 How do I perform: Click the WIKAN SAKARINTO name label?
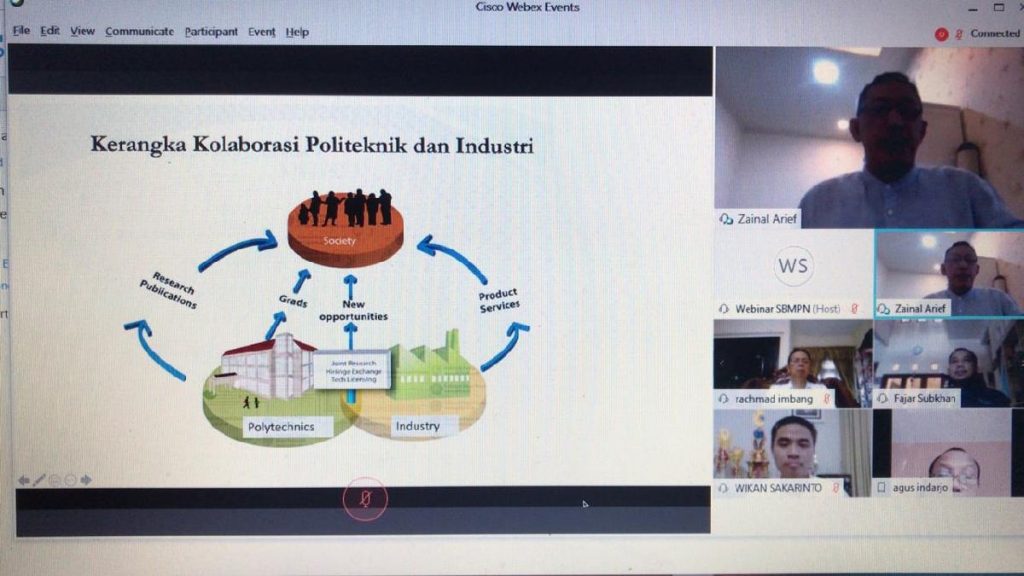tap(778, 488)
